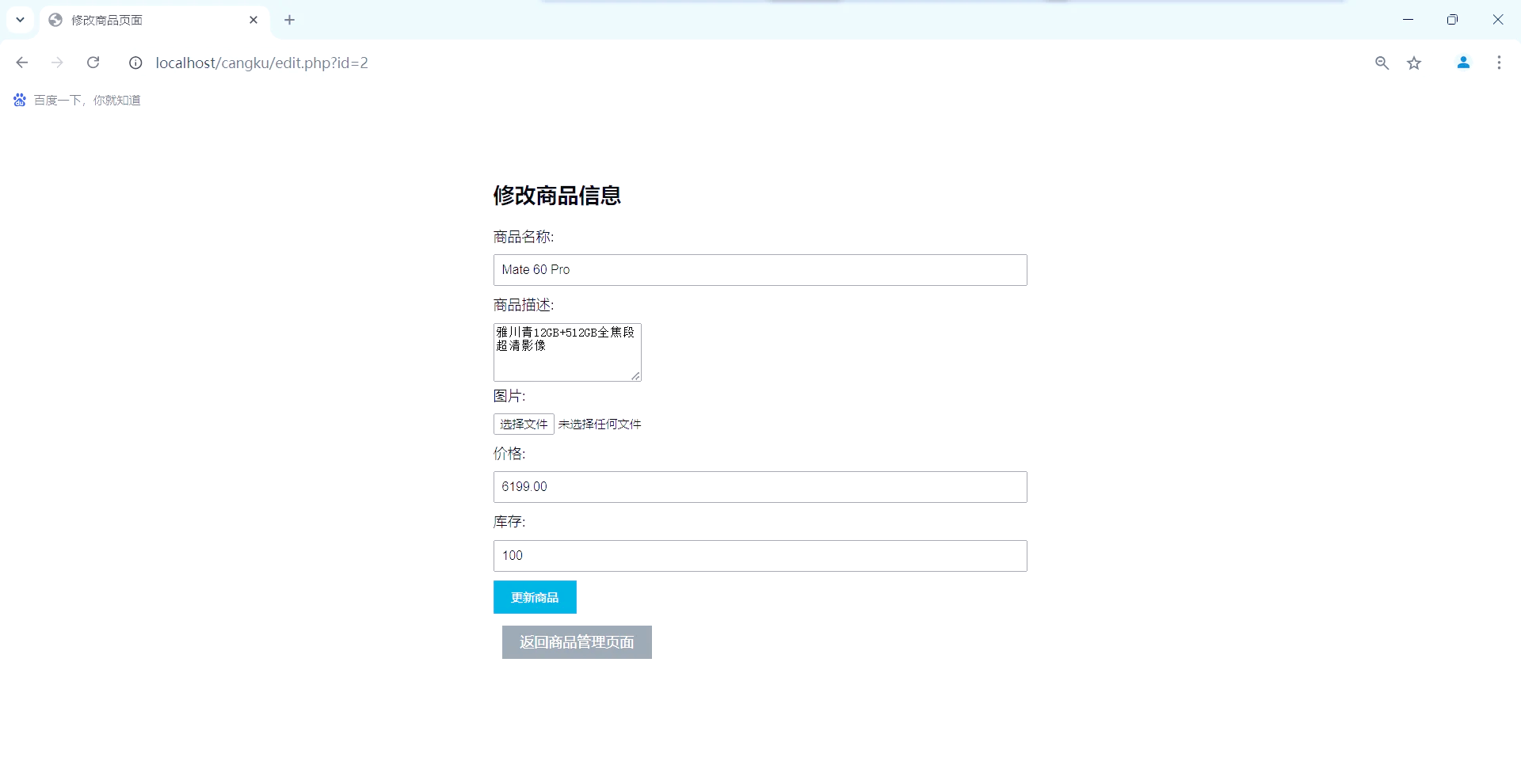Click the 选择文件 button
The image size is (1521, 784).
click(524, 424)
